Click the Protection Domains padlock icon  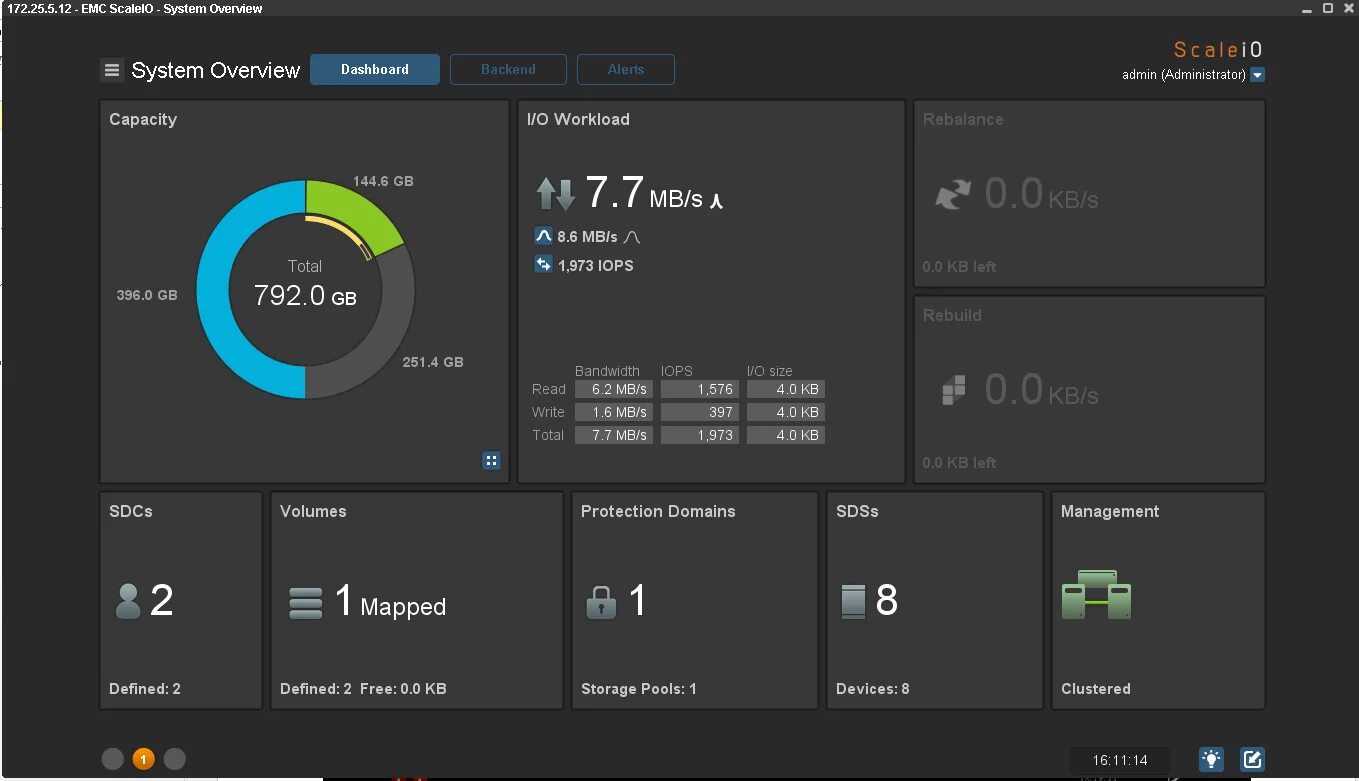[601, 602]
